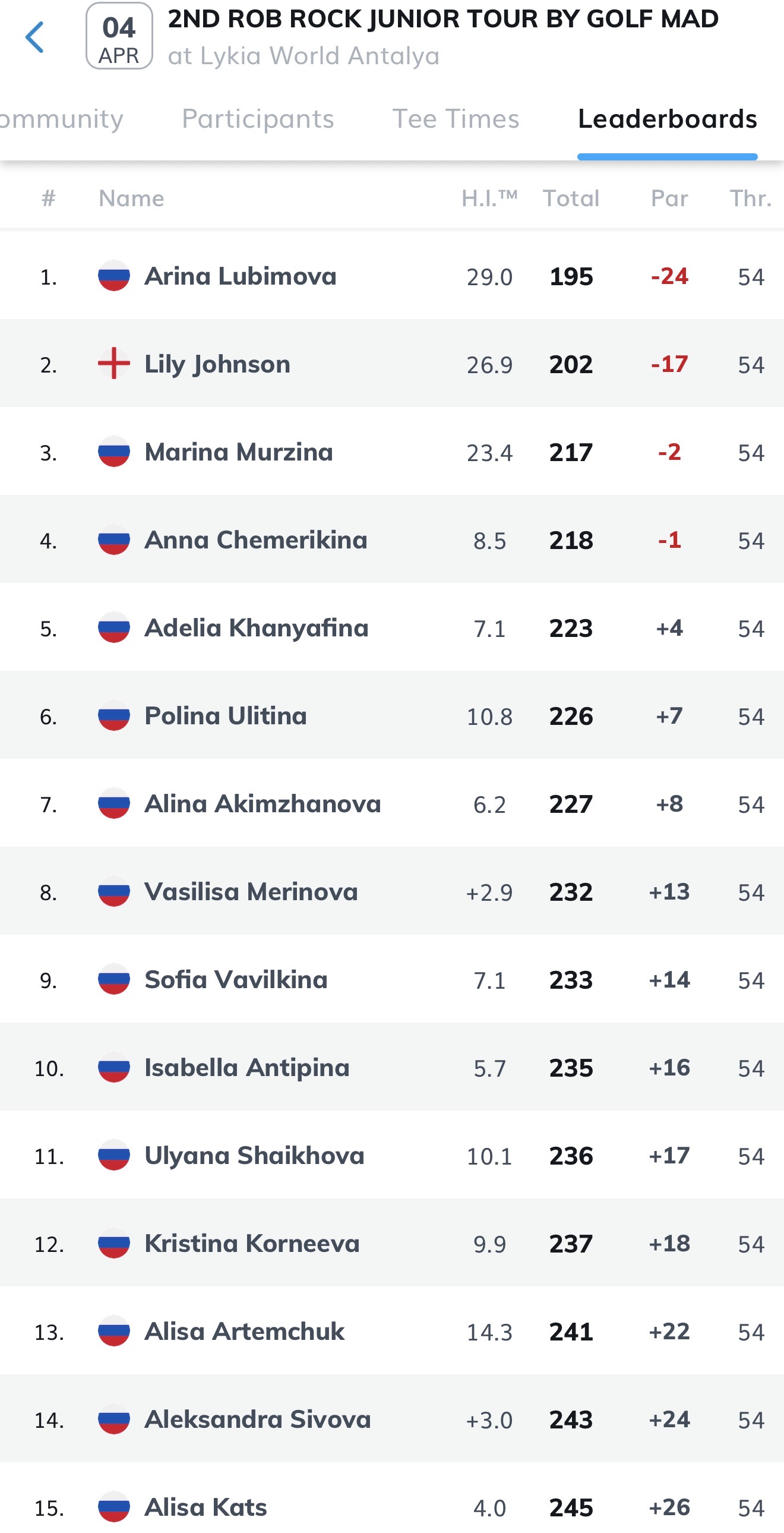
Task: Open the Tee Times tab
Action: (x=456, y=119)
